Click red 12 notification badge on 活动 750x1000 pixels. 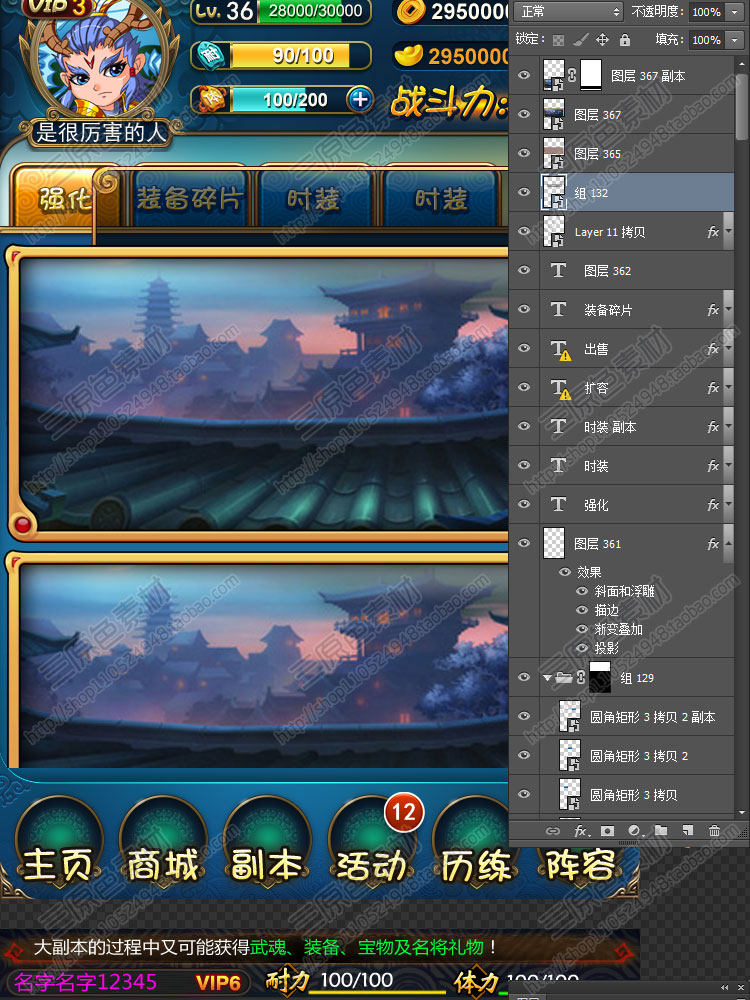click(404, 812)
